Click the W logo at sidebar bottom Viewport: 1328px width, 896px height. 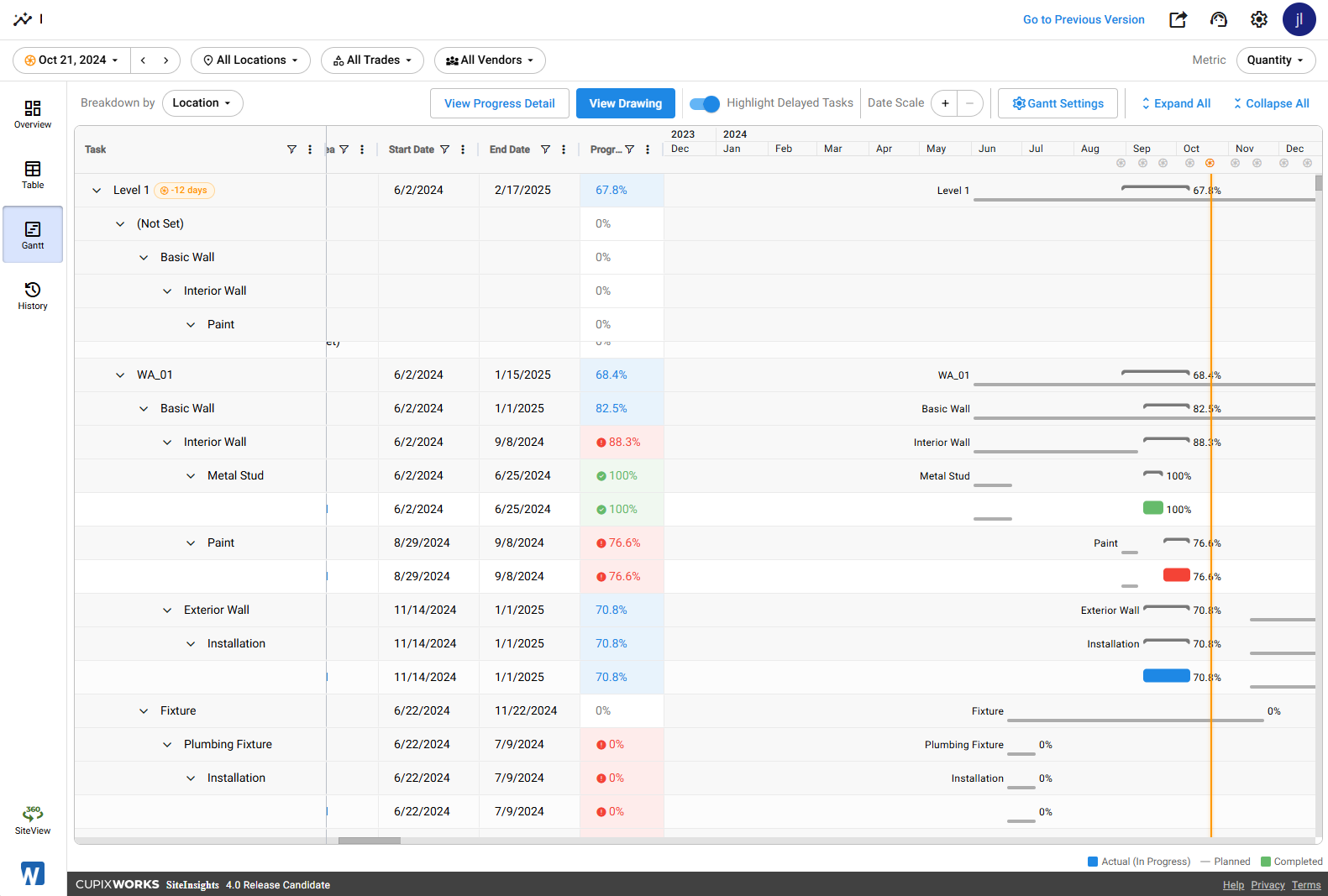pos(32,873)
